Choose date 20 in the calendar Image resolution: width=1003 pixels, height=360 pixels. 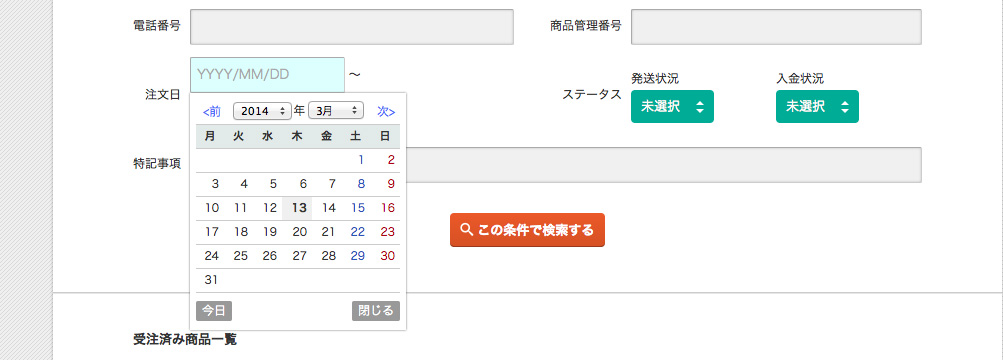pos(299,232)
